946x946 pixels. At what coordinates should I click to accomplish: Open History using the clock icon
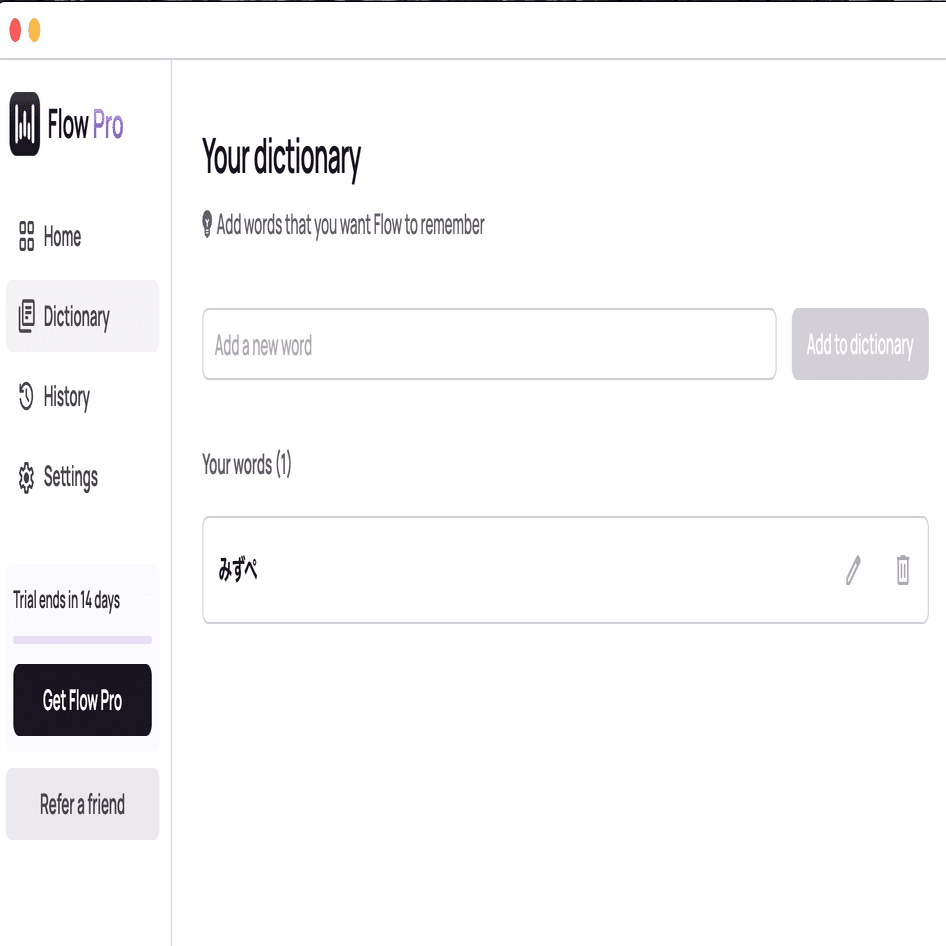pyautogui.click(x=25, y=397)
